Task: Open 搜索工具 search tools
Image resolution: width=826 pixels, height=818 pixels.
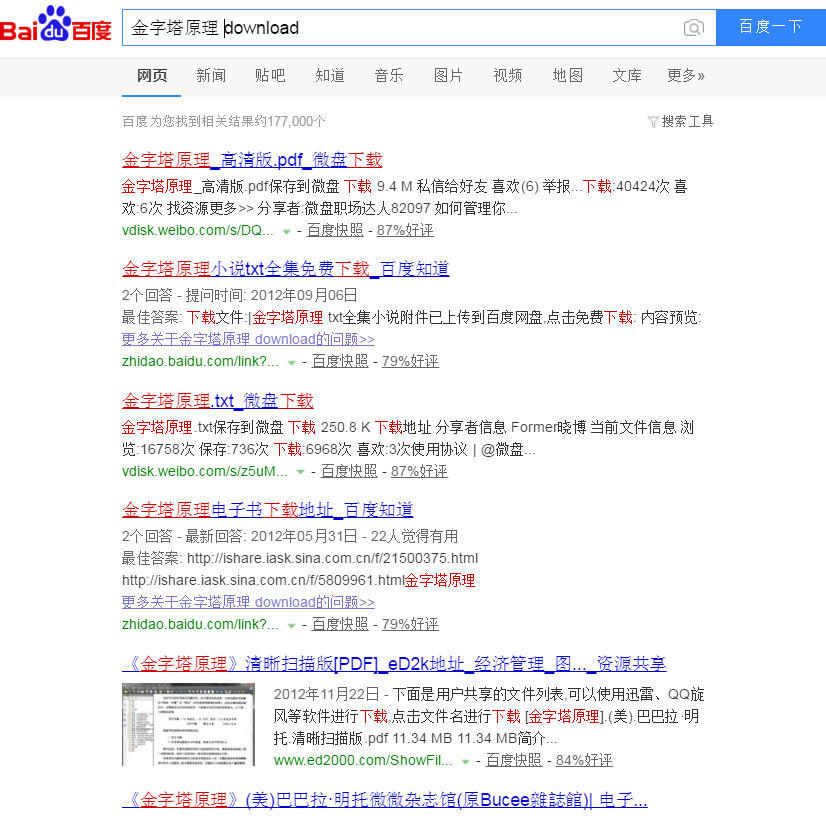Action: [x=687, y=122]
